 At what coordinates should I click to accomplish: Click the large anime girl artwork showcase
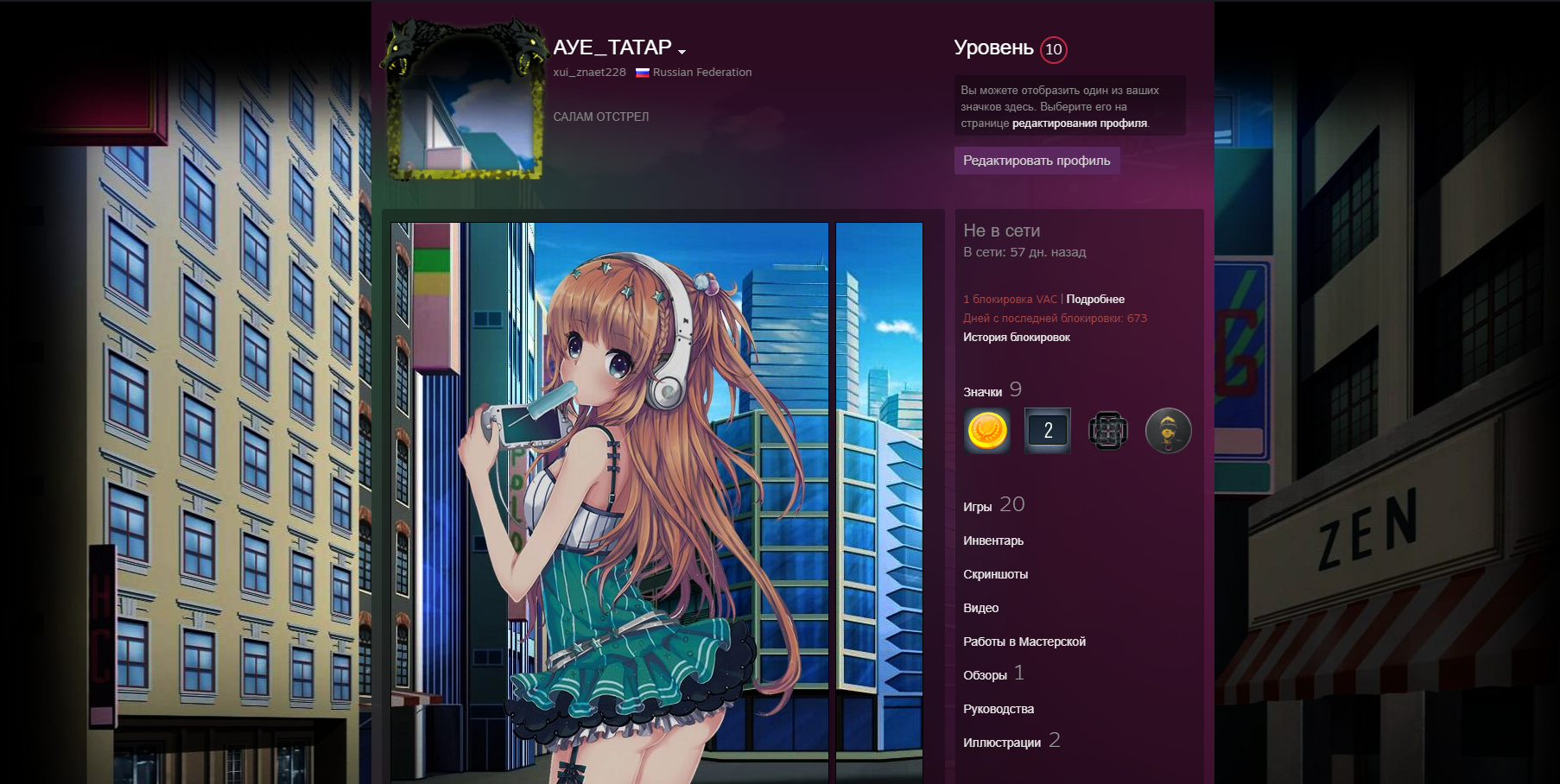610,503
